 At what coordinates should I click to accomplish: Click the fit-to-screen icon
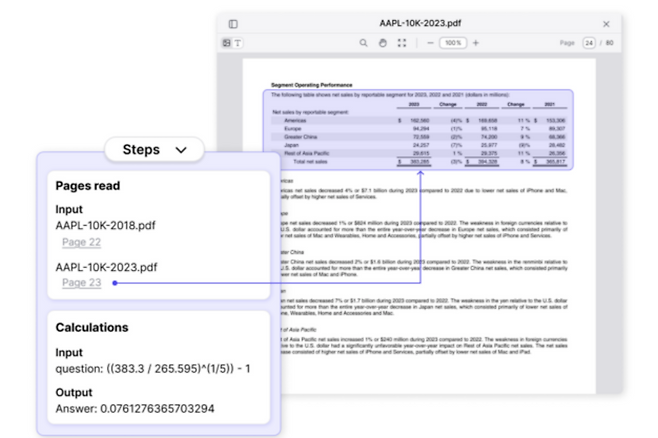(402, 44)
